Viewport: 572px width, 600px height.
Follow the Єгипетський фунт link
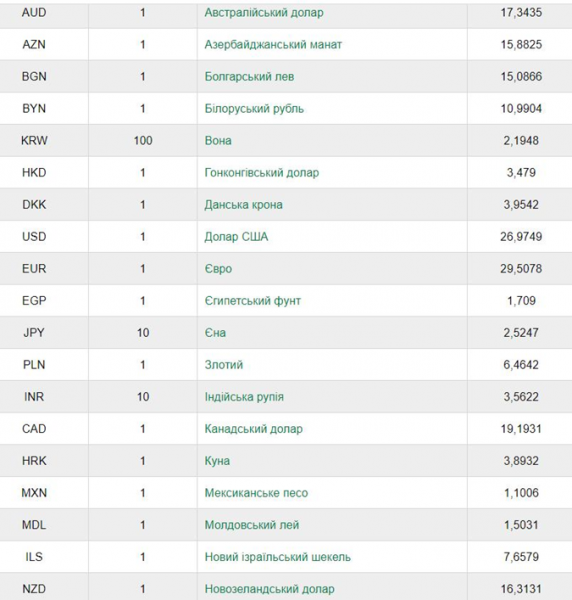[253, 301]
